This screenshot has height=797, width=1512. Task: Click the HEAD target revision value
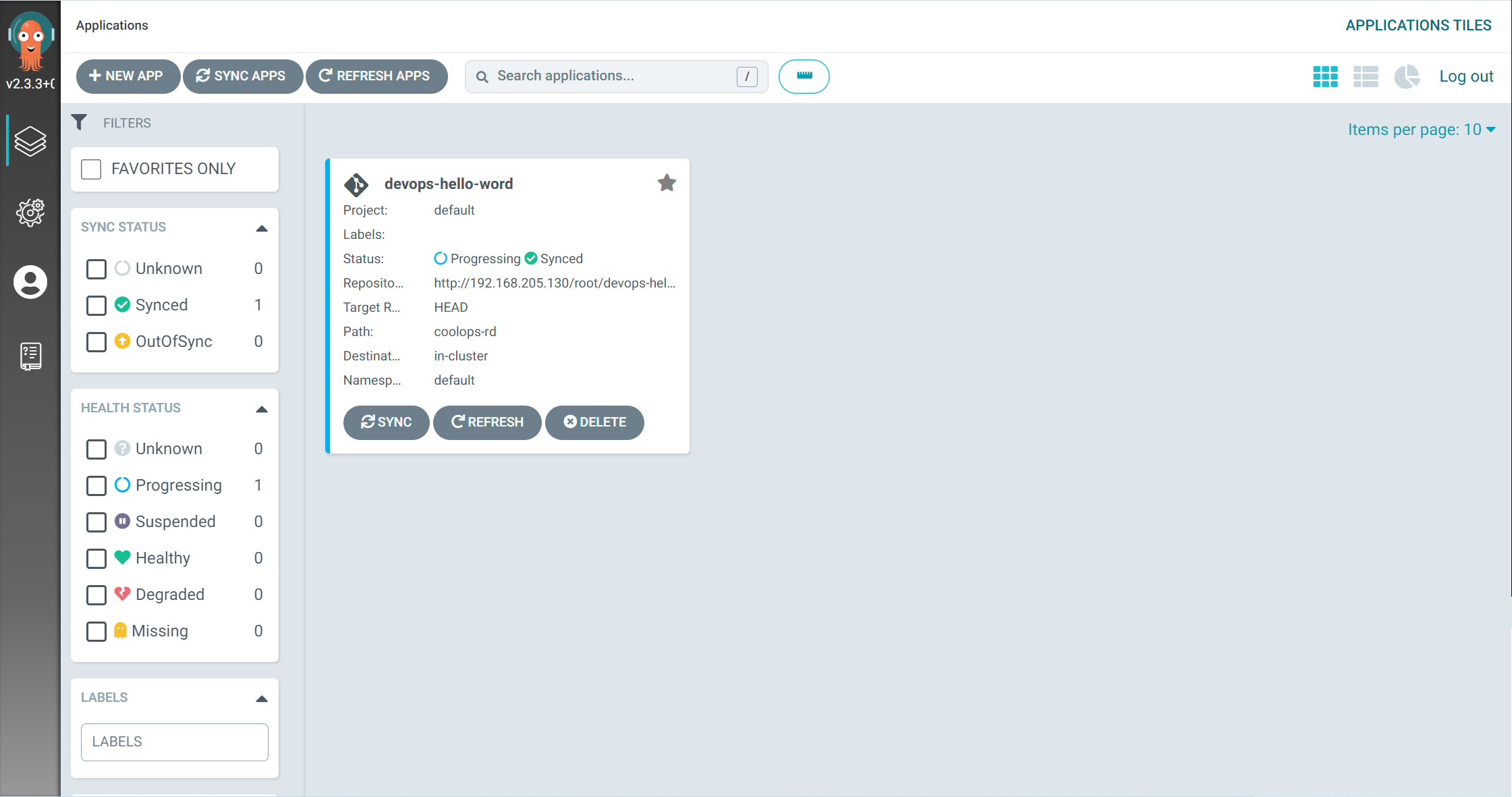pos(451,307)
